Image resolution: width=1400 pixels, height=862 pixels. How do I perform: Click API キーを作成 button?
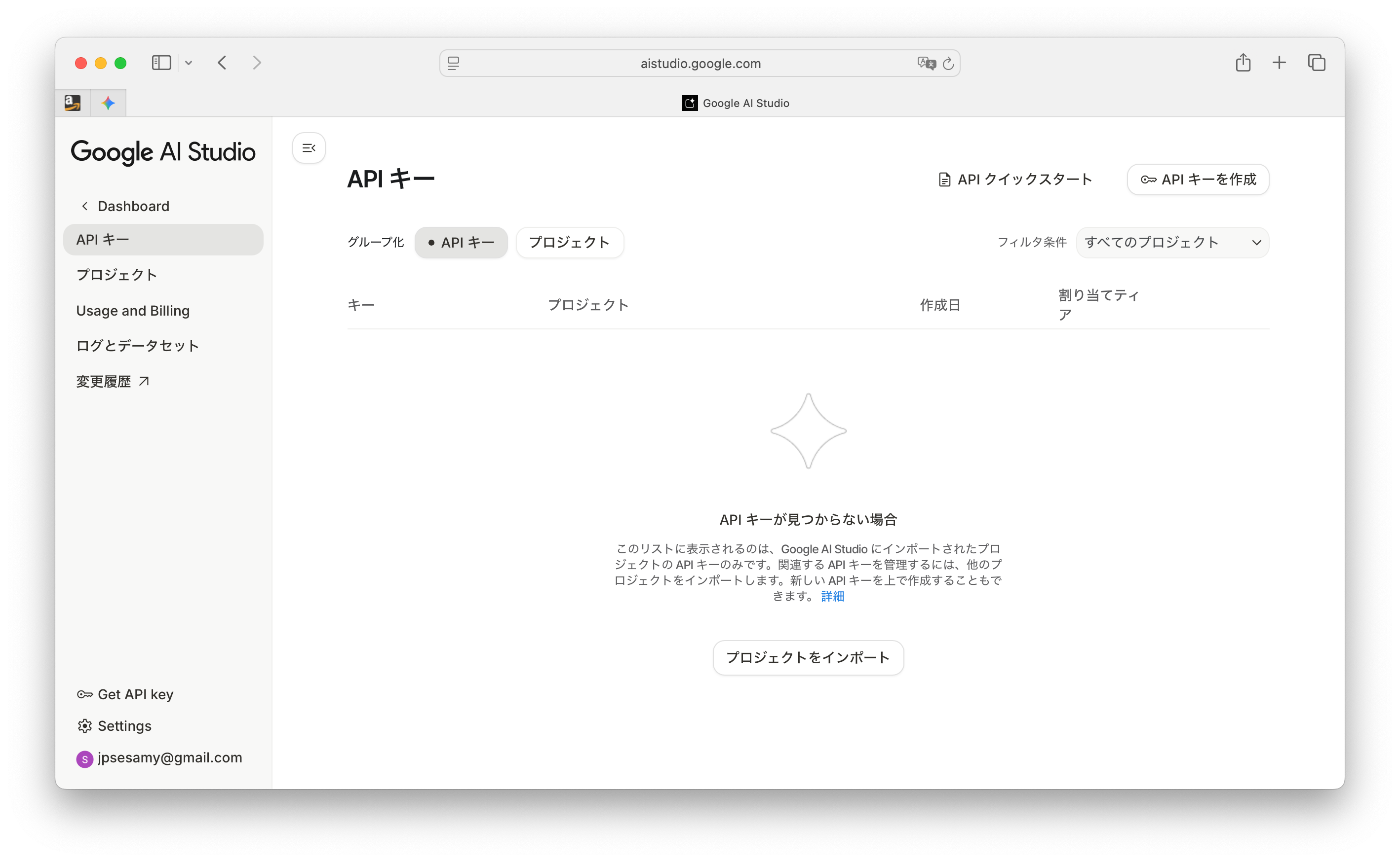pyautogui.click(x=1198, y=180)
